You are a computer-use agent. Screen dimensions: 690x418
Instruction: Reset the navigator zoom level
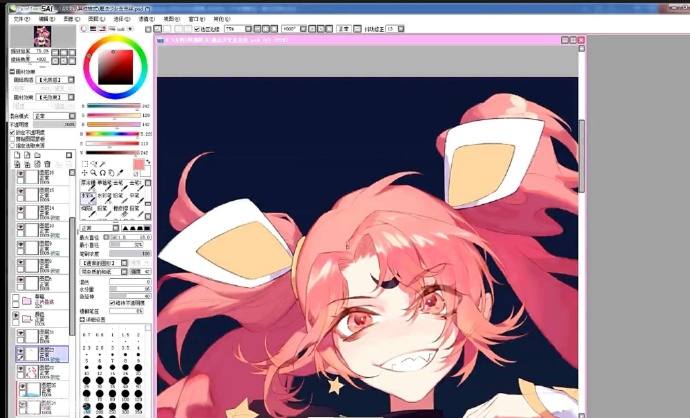[72, 52]
